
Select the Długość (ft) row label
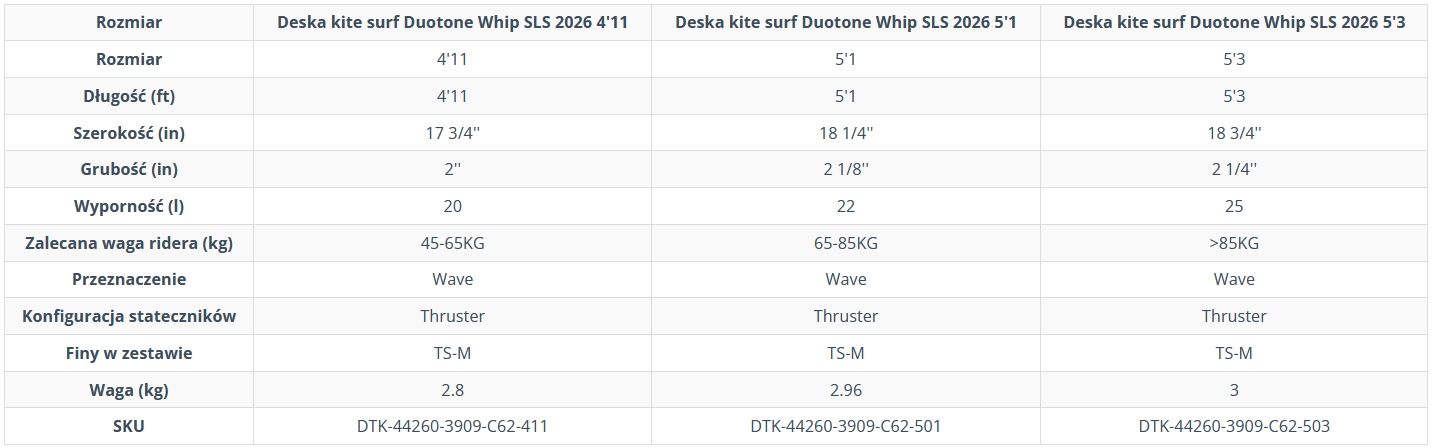(x=129, y=96)
